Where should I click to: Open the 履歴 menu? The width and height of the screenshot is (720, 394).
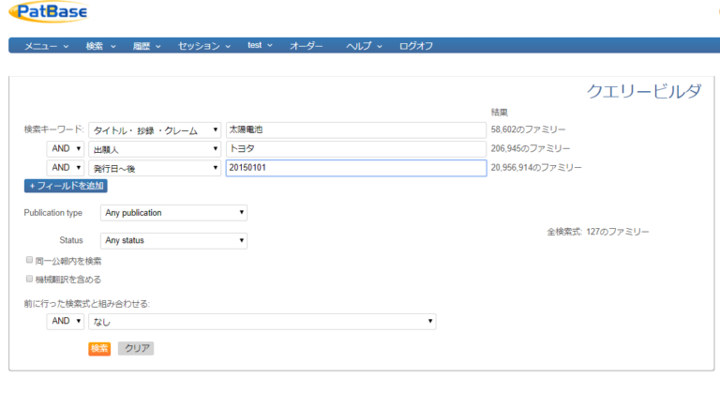[146, 46]
